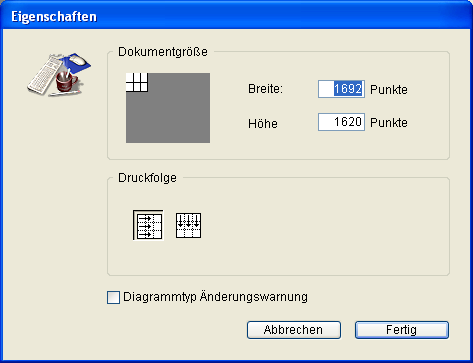
Task: Select the horizontal row-by-row print order icon
Action: [x=148, y=225]
